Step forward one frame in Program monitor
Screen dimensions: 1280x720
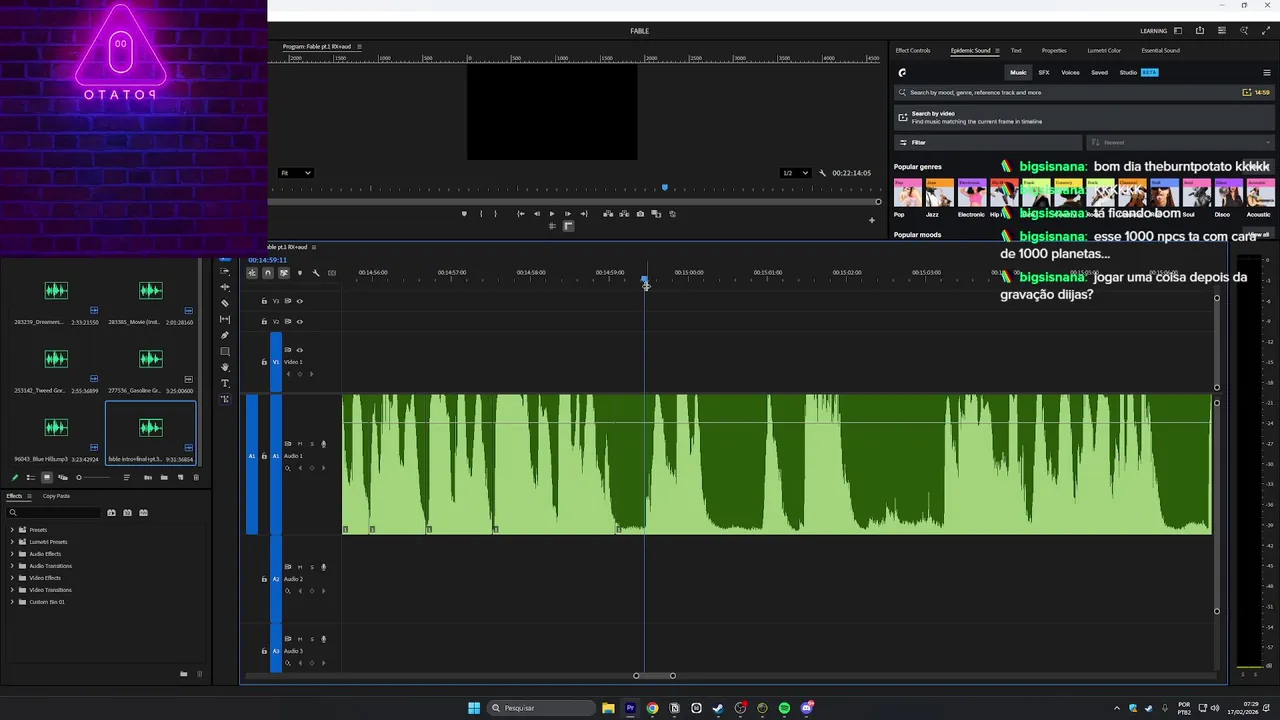click(567, 214)
